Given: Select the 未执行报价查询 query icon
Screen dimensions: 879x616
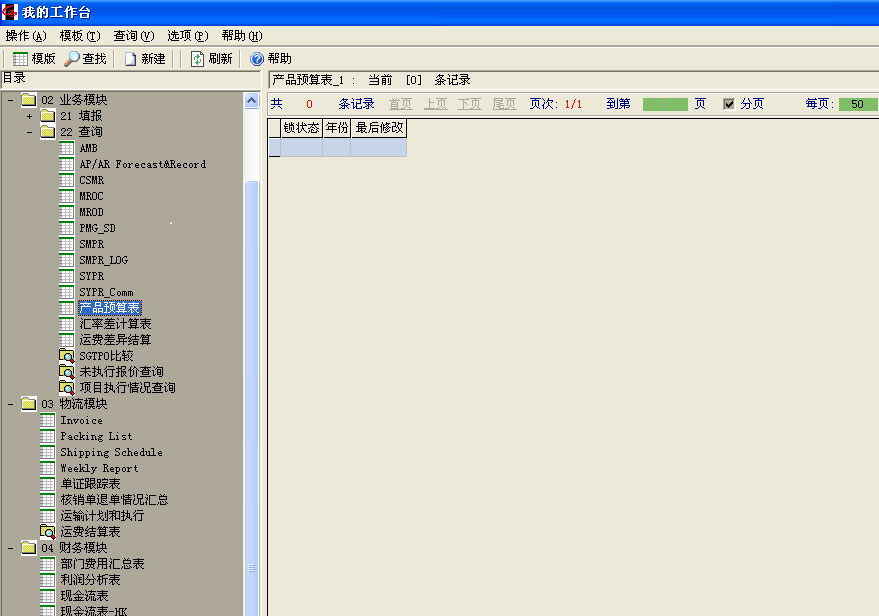Looking at the screenshot, I should 67,372.
